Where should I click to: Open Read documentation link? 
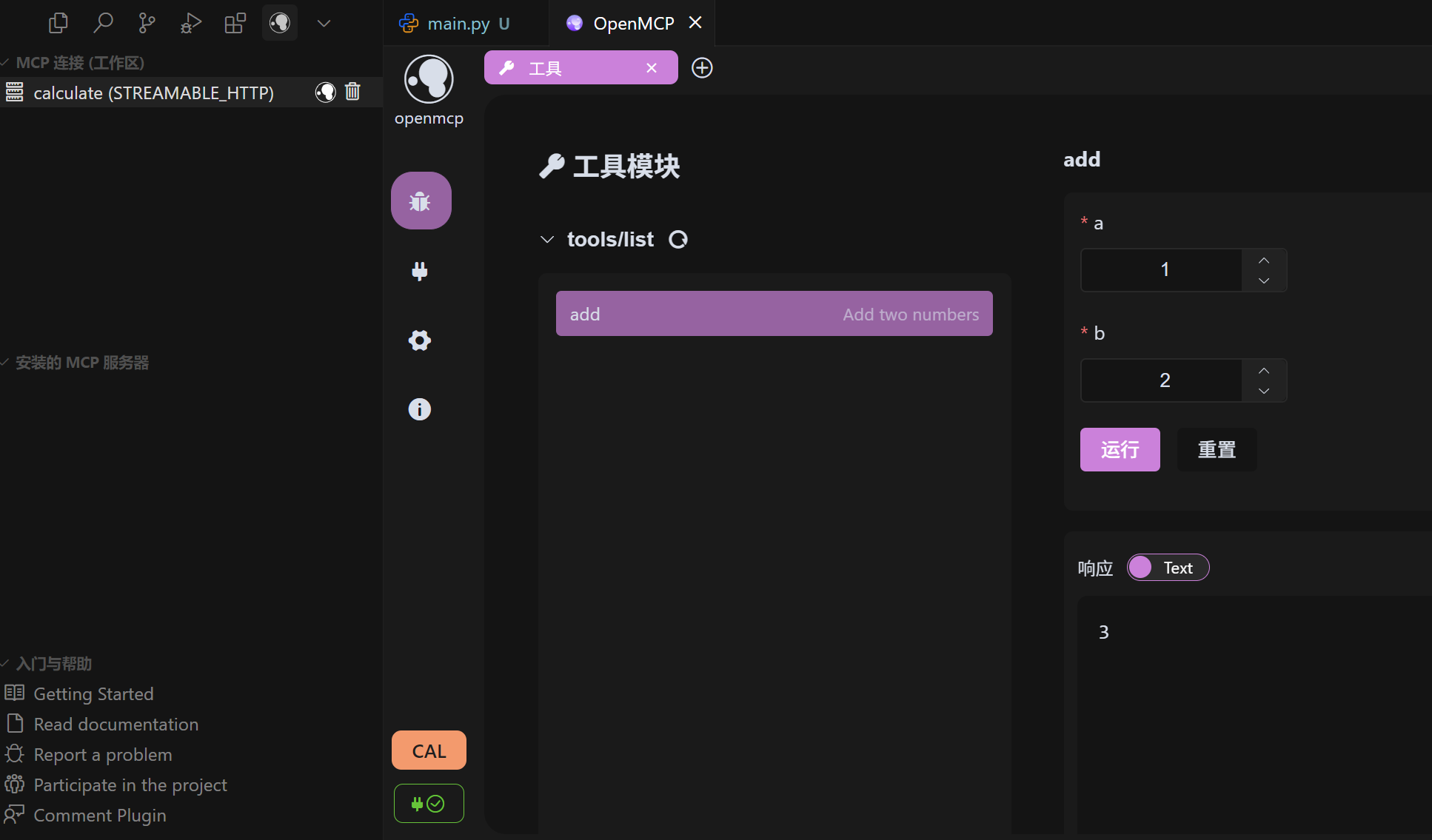click(116, 724)
